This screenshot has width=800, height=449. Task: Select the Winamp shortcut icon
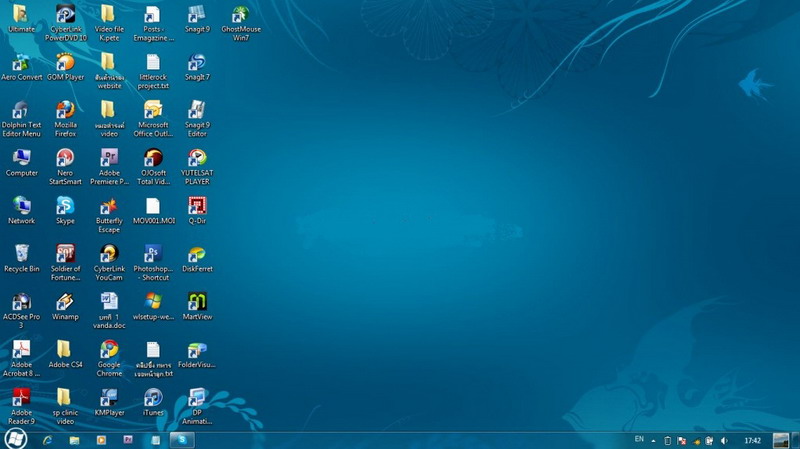coord(65,306)
